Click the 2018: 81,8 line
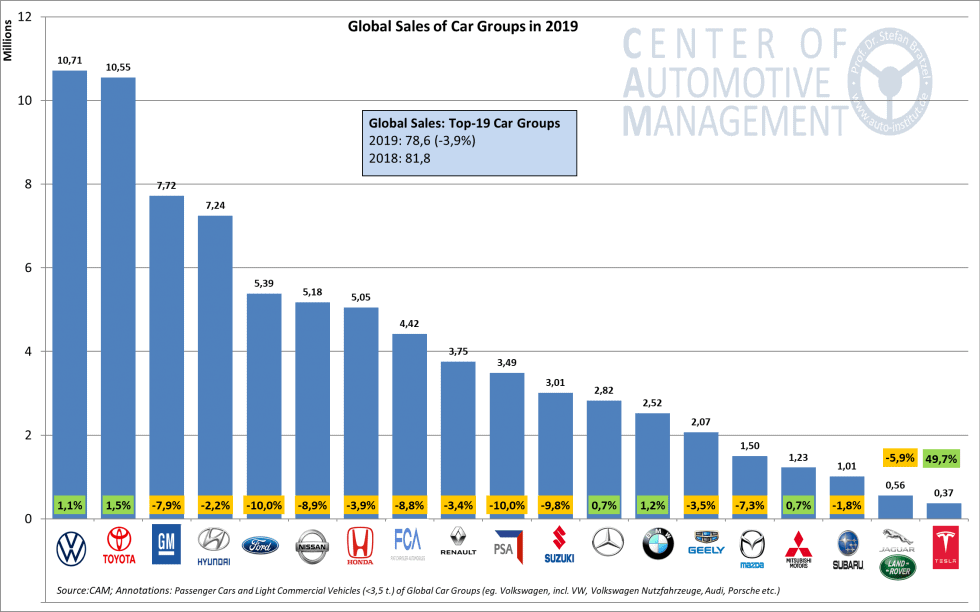Viewport: 980px width, 612px height. tap(399, 158)
